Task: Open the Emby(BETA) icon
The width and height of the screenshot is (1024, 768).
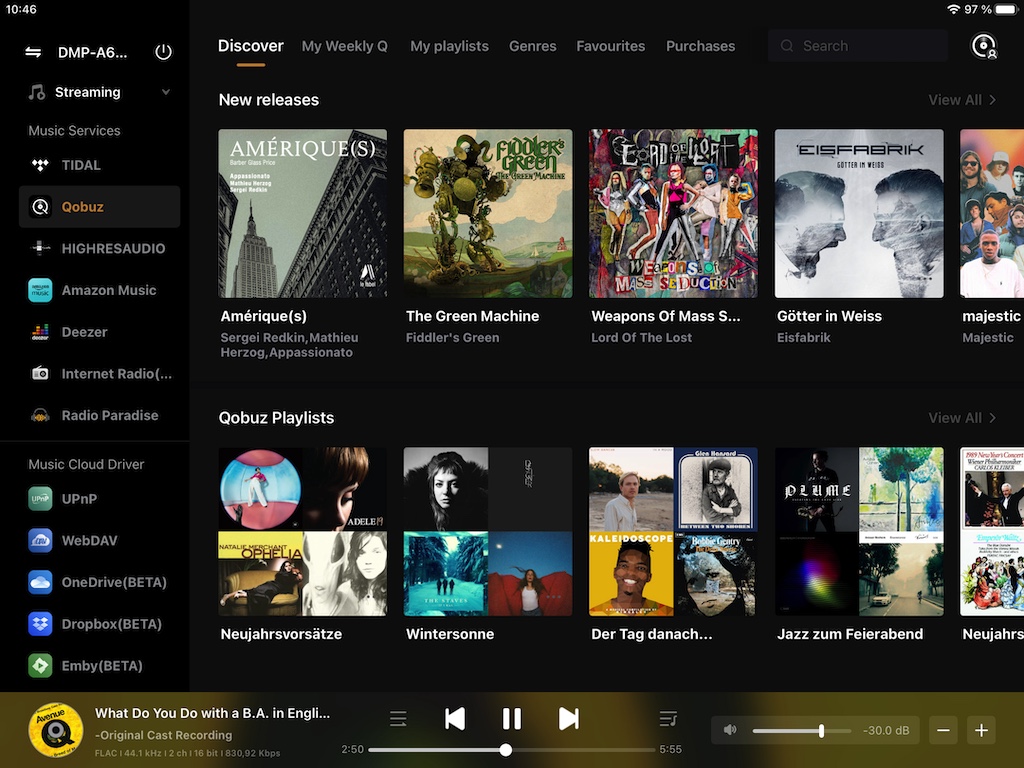Action: [40, 666]
